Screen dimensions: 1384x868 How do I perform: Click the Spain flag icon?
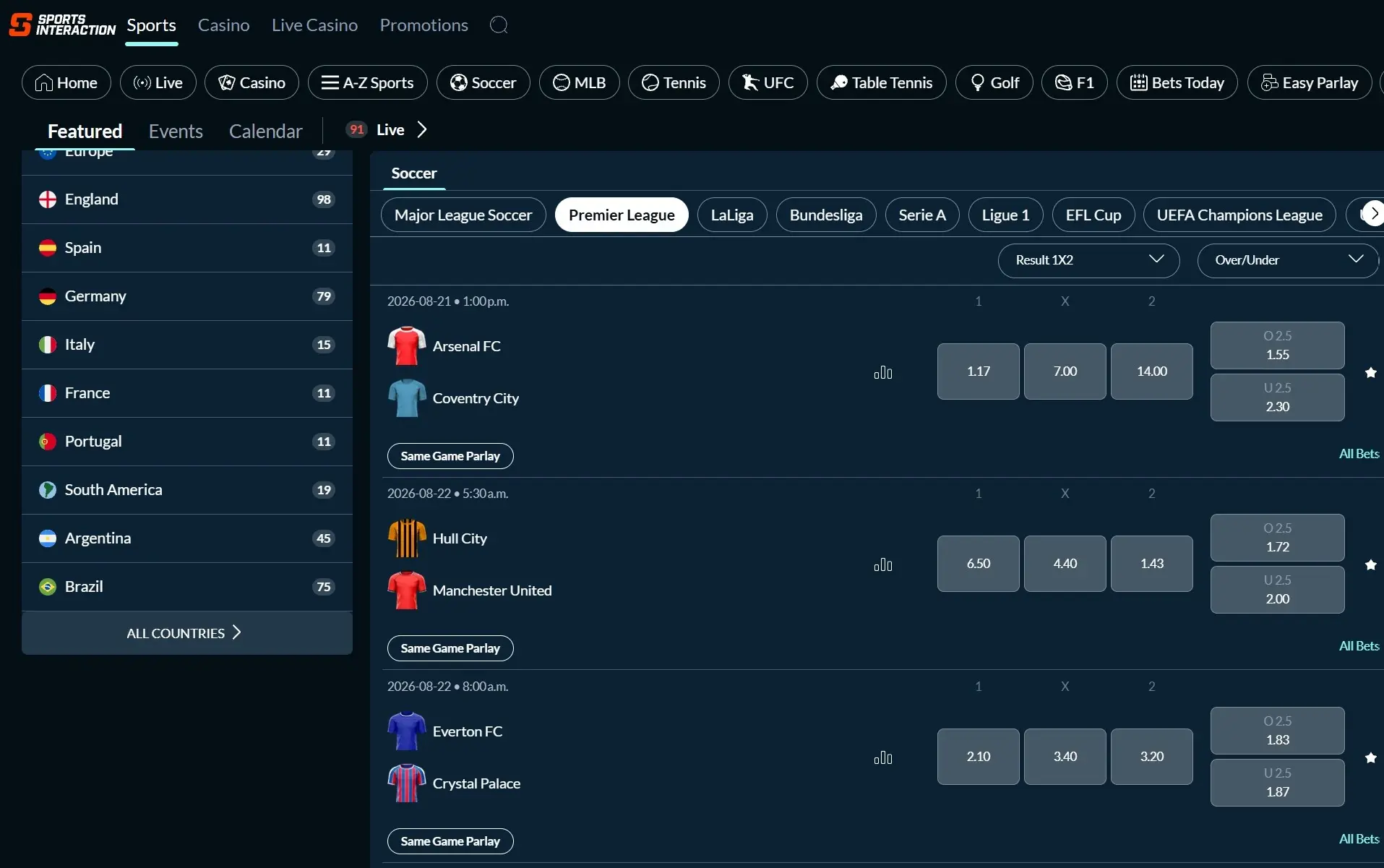(x=48, y=248)
